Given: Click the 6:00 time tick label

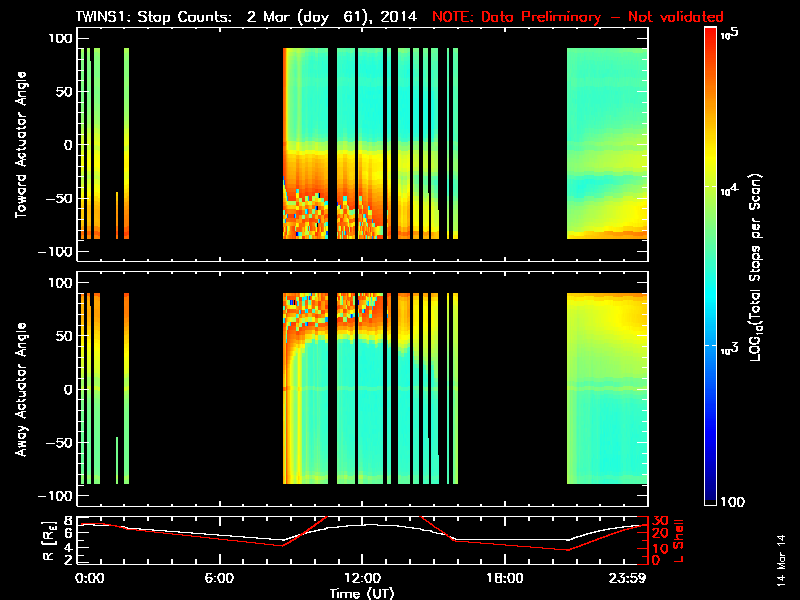Looking at the screenshot, I should coord(219,578).
